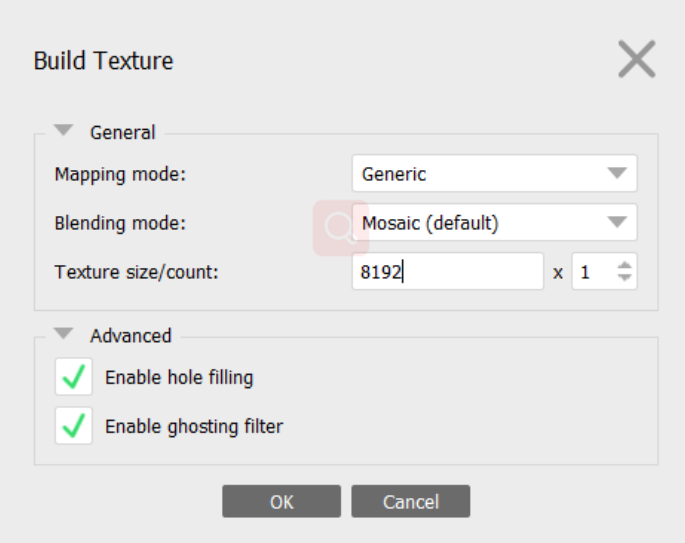The height and width of the screenshot is (543, 685).
Task: Click the 'Texture size/count:' label
Action: (136, 271)
